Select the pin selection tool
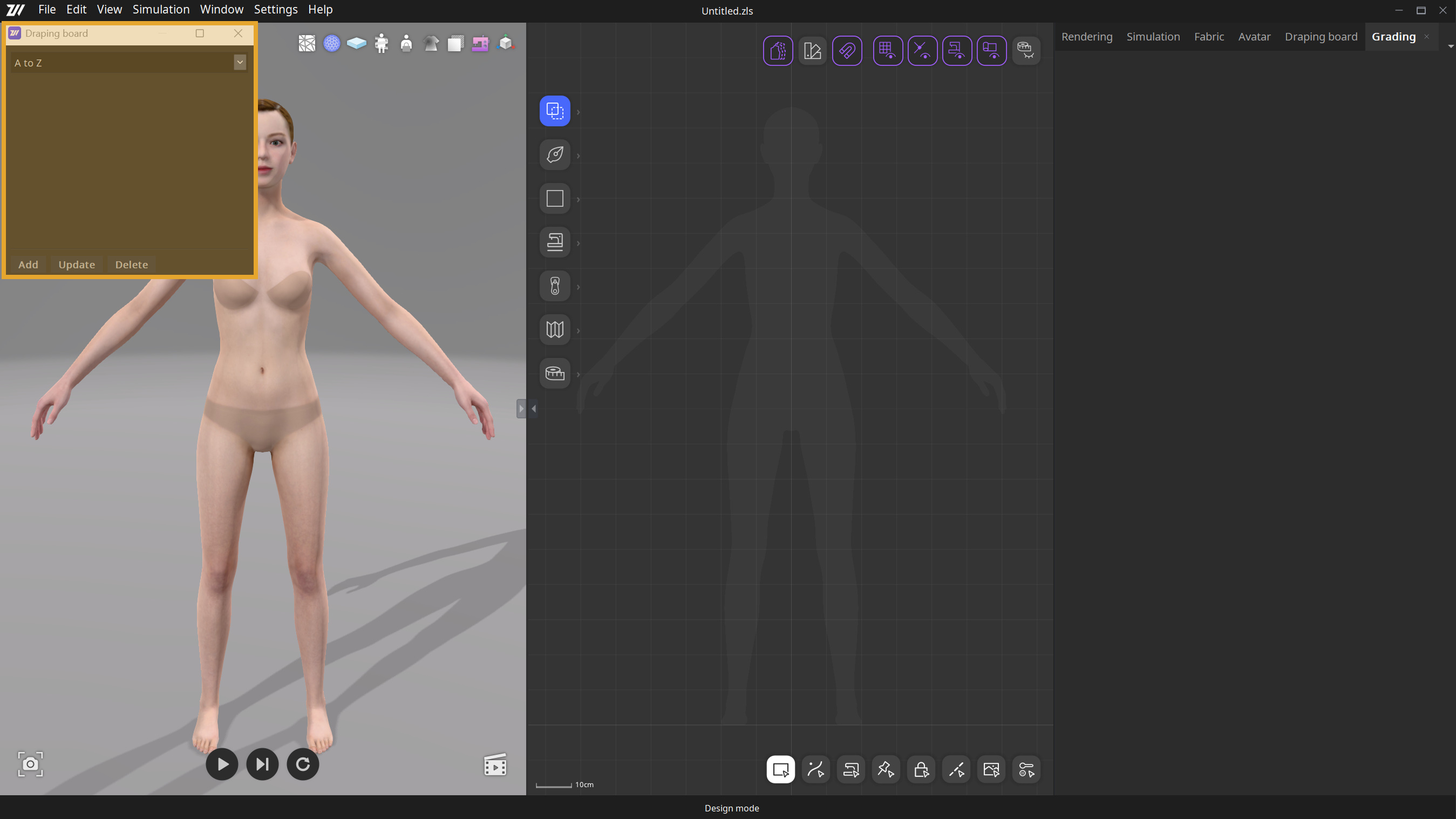Image resolution: width=1456 pixels, height=819 pixels. 885,769
